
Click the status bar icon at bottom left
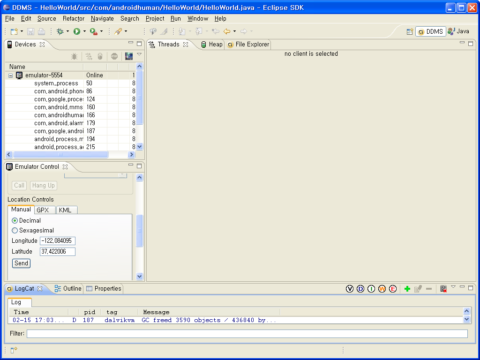(14, 350)
